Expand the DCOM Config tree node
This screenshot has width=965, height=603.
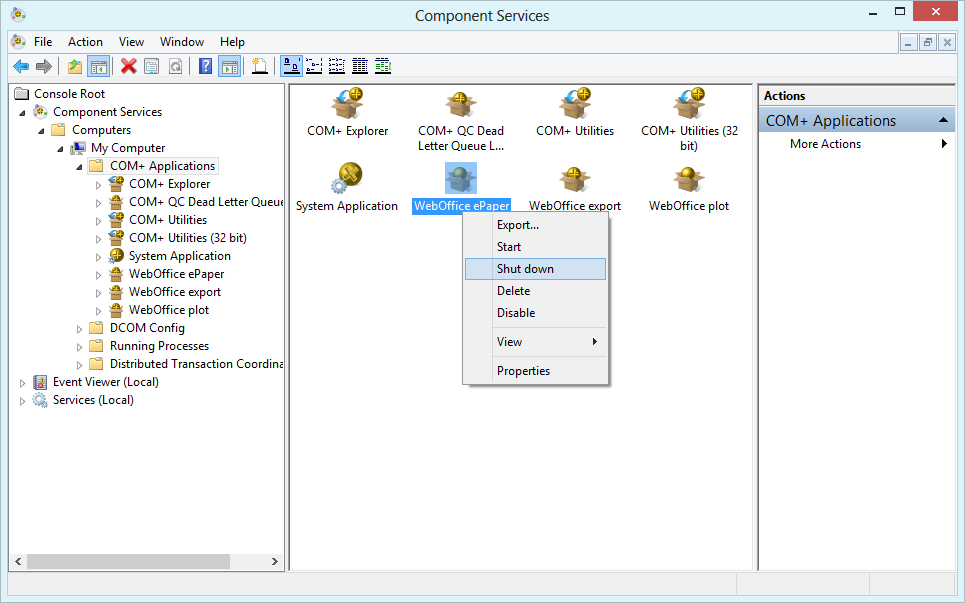79,328
